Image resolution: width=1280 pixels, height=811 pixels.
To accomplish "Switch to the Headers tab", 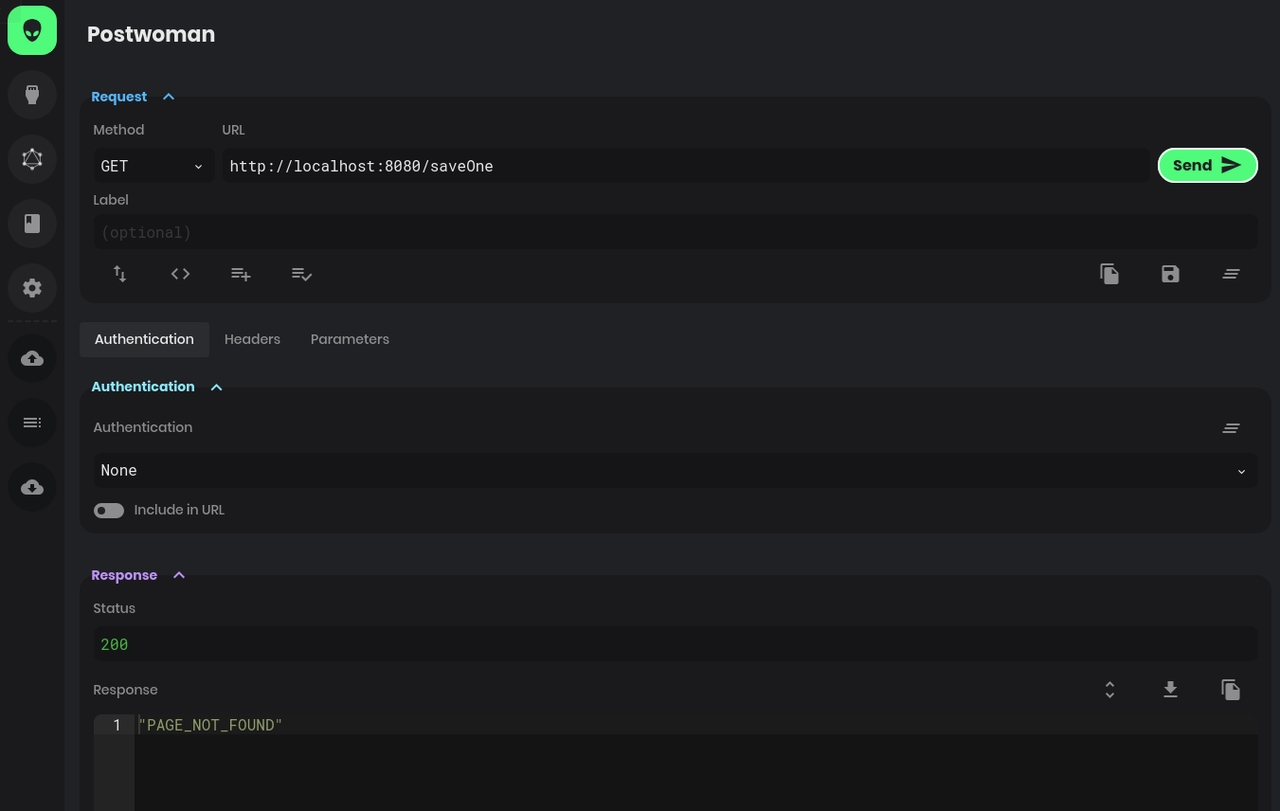I will coord(252,339).
